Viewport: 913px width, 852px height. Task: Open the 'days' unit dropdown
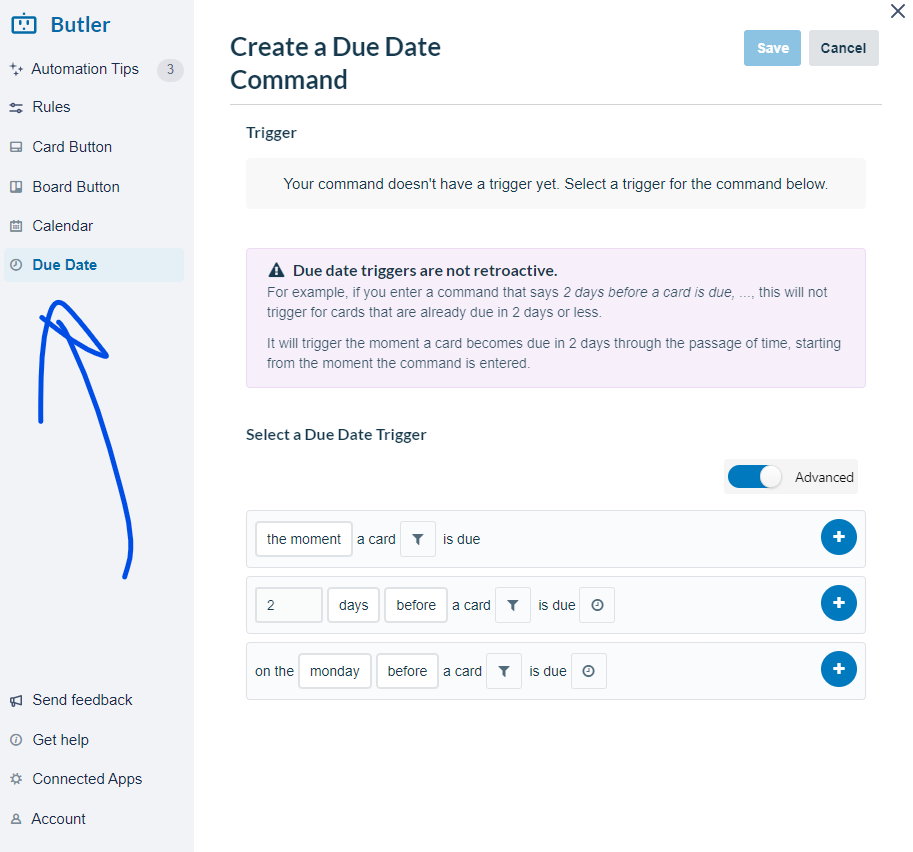point(353,605)
